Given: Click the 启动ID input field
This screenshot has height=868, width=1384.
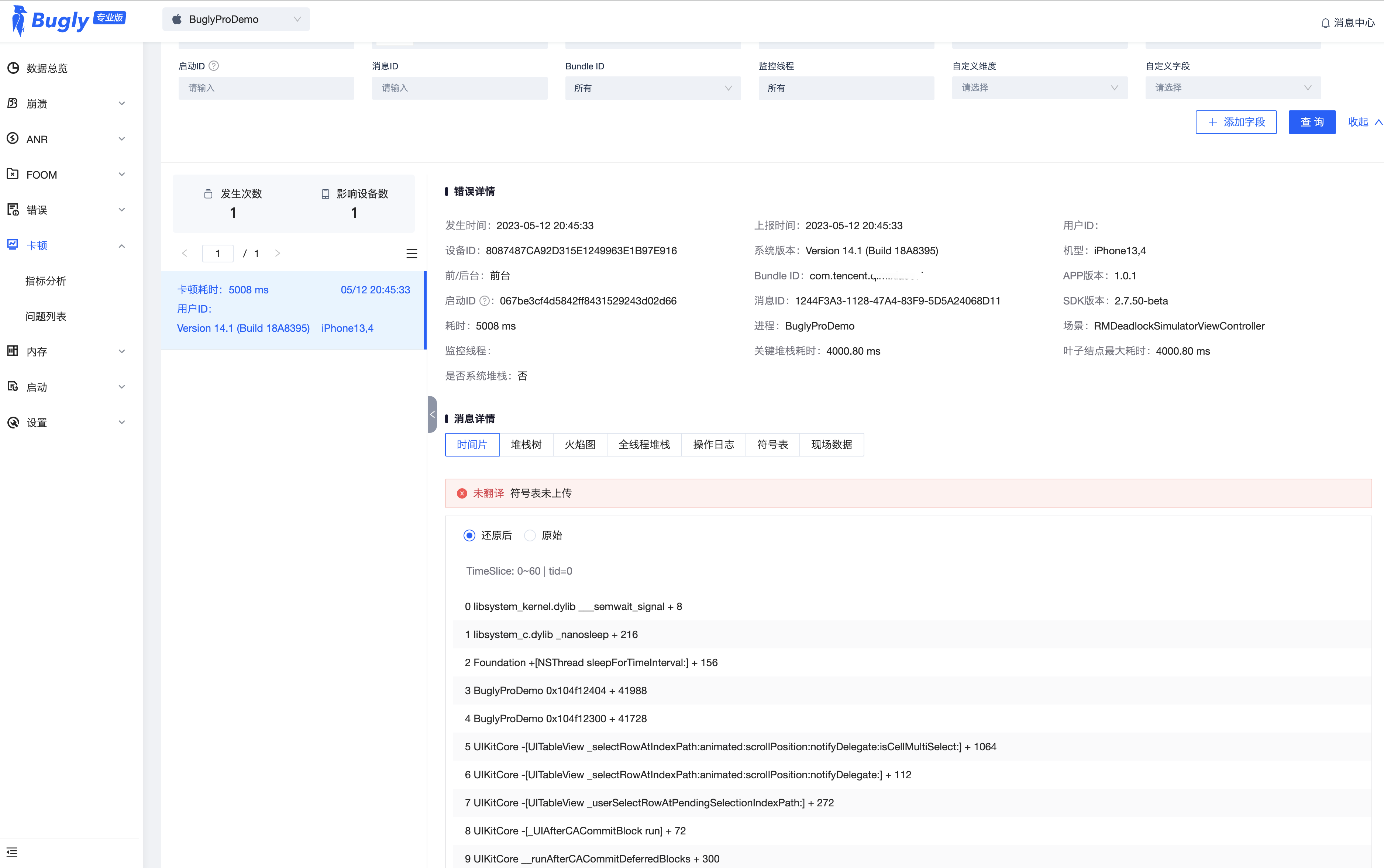Looking at the screenshot, I should (266, 88).
